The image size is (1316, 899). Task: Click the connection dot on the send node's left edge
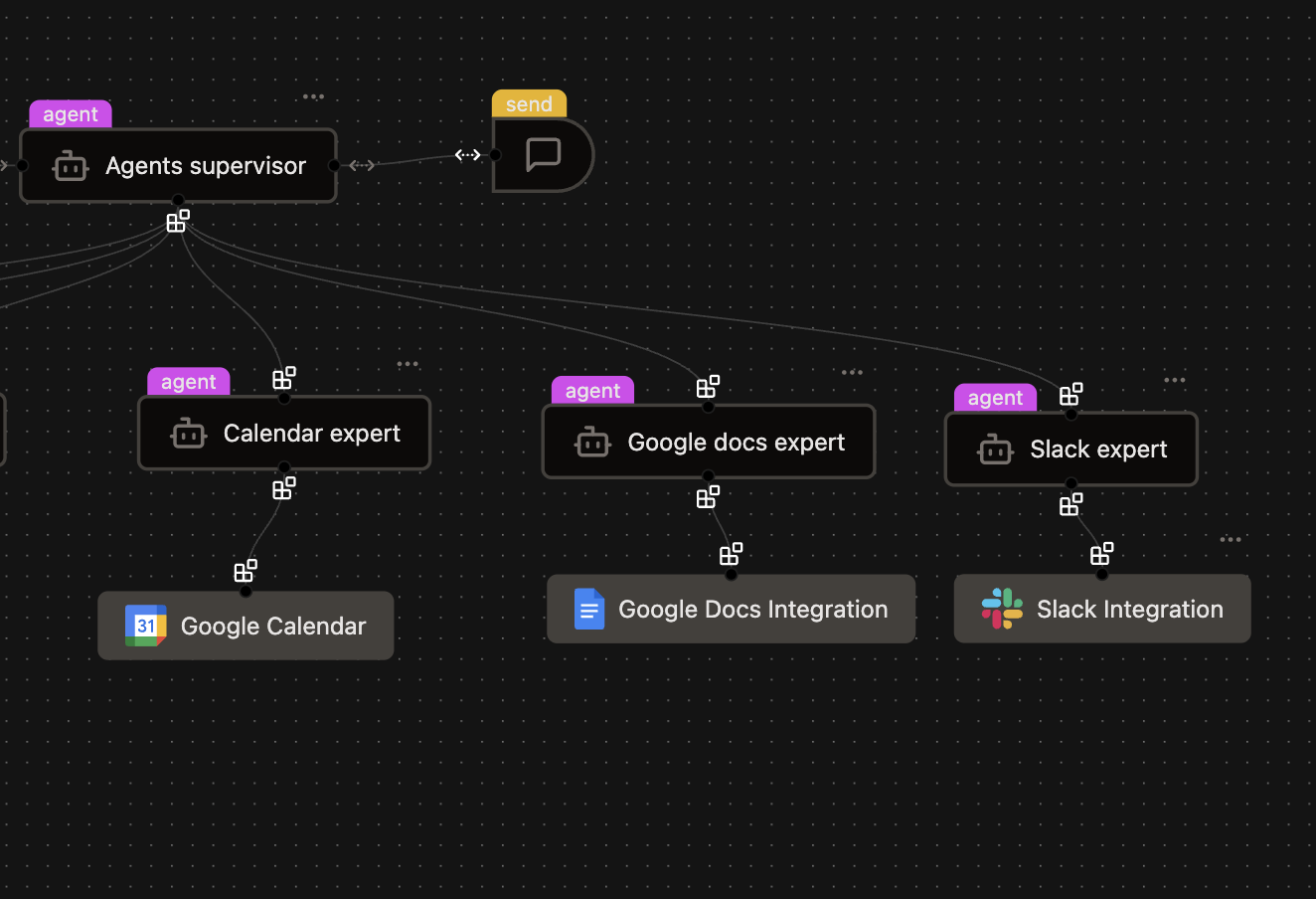pyautogui.click(x=494, y=155)
